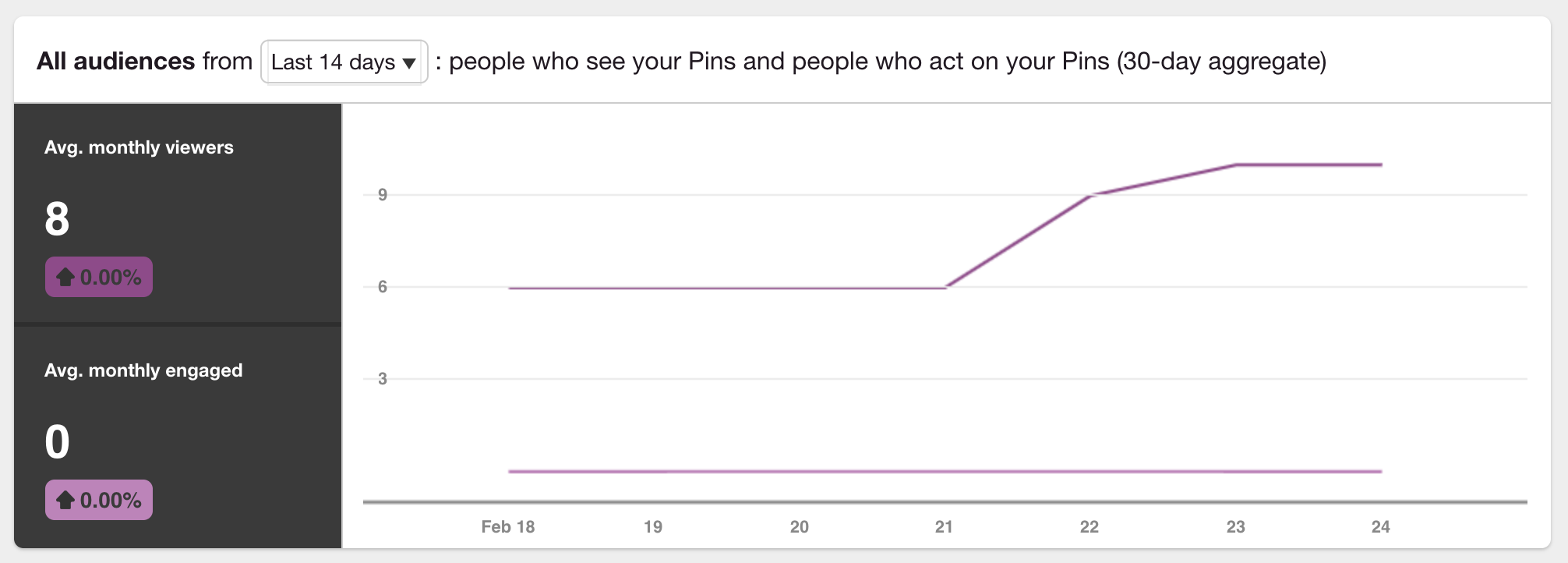Click the dropdown arrow beside Last 14 days
The width and height of the screenshot is (1568, 563).
click(409, 63)
